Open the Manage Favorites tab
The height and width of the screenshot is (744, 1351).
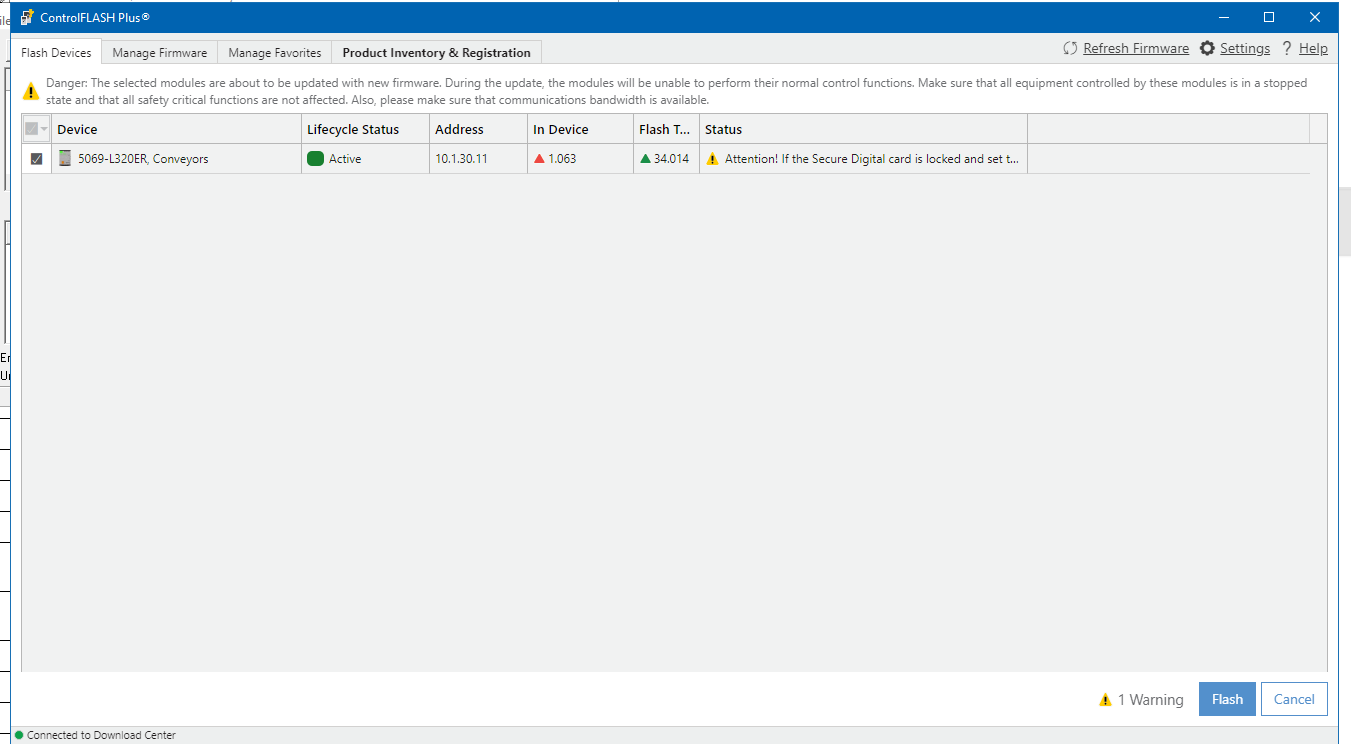(275, 53)
